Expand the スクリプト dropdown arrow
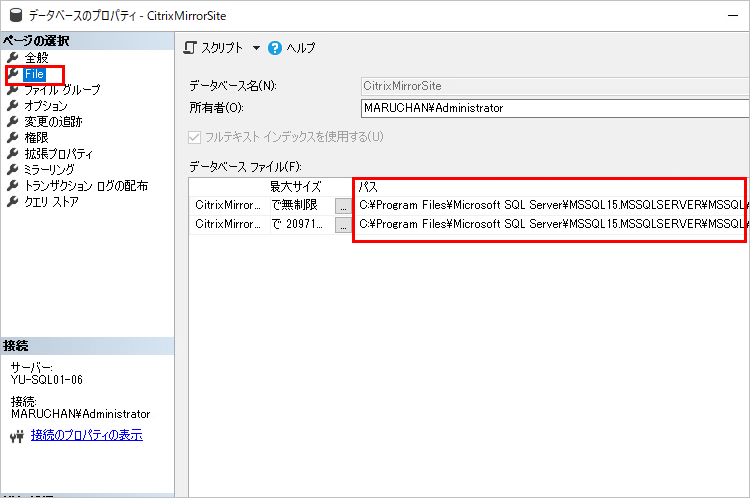This screenshot has width=750, height=498. [256, 48]
